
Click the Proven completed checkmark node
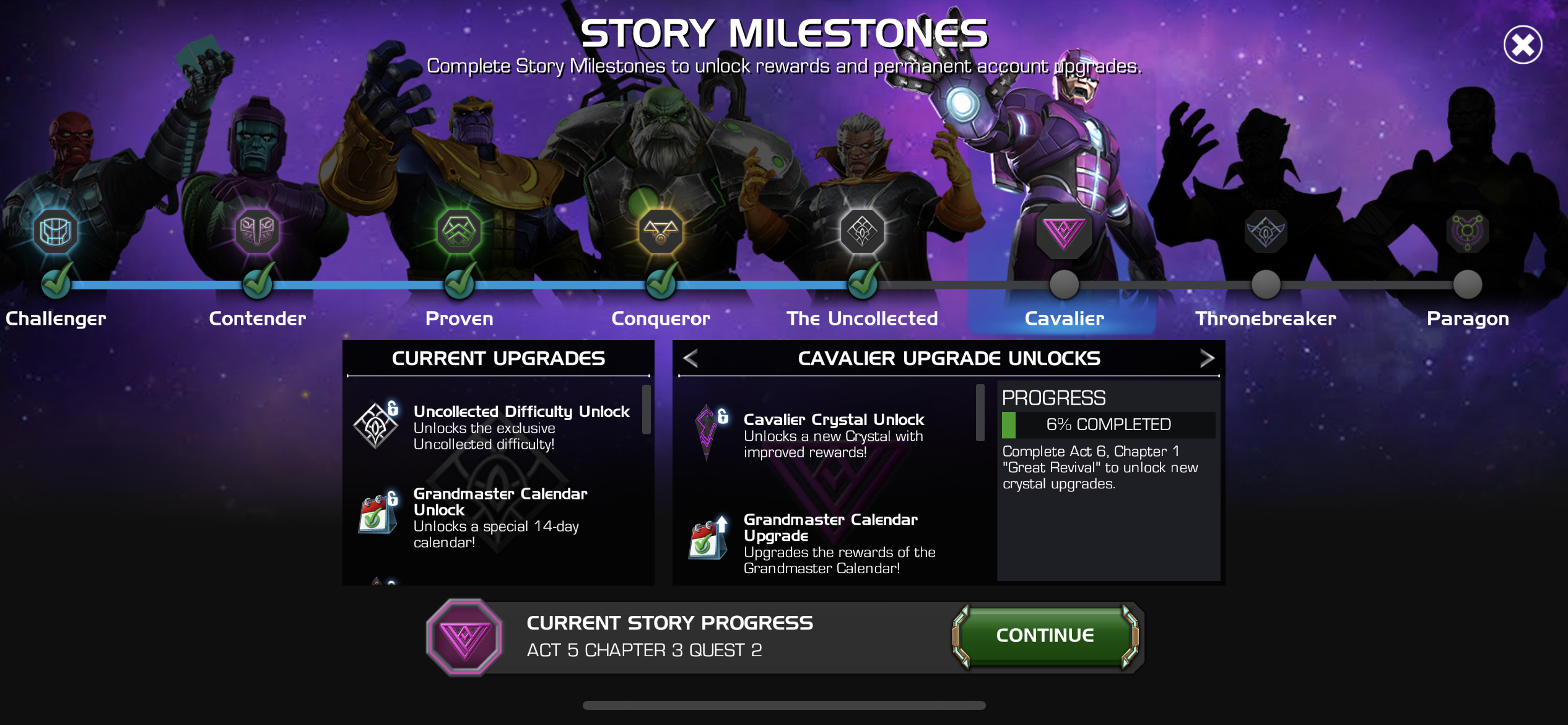[x=460, y=283]
